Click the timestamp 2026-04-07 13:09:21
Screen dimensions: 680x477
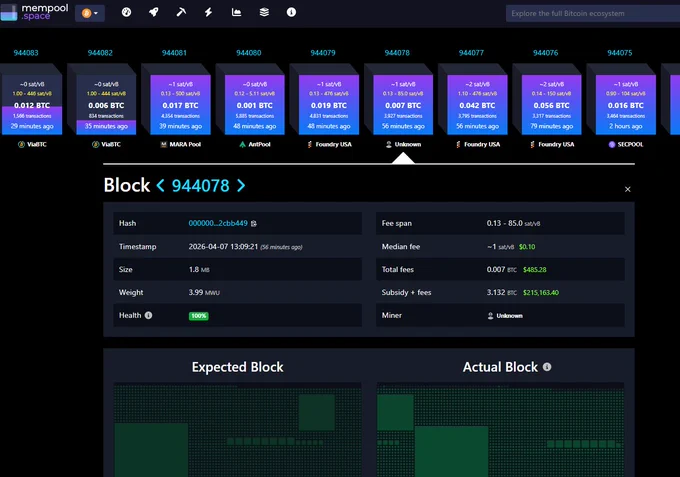(223, 246)
